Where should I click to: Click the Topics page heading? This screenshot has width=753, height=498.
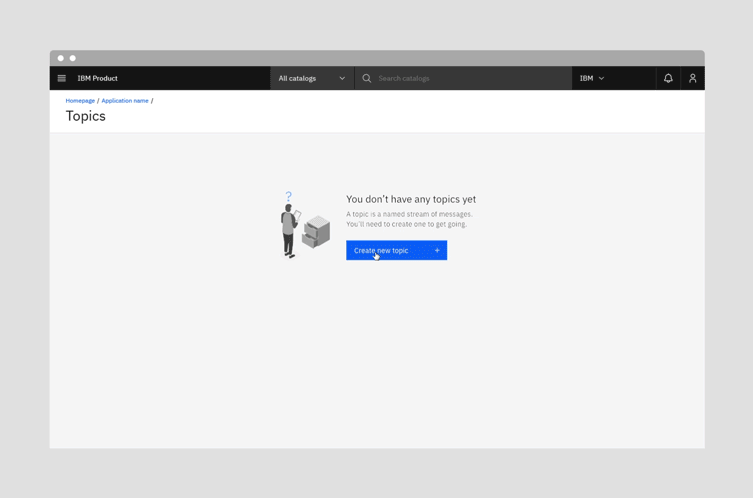click(x=86, y=116)
